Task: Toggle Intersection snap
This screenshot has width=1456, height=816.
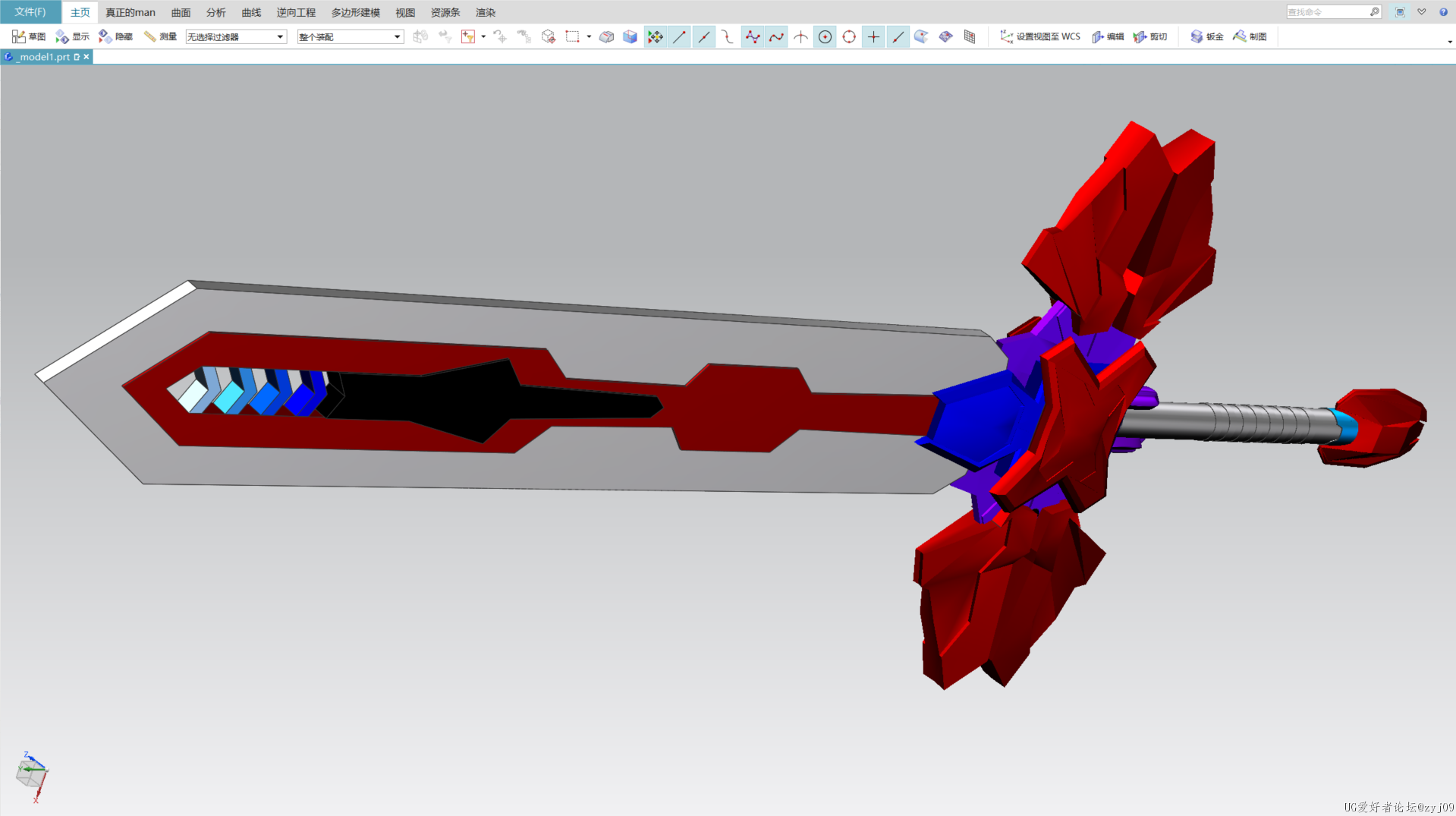Action: click(800, 36)
